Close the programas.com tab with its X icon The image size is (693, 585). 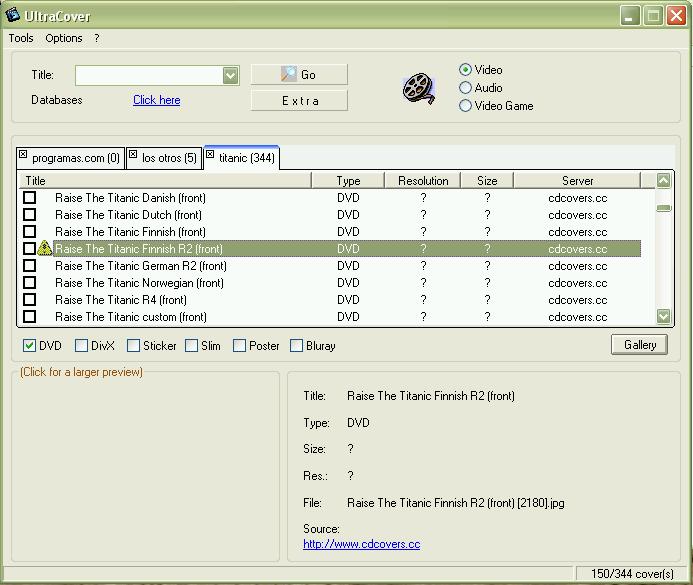tap(23, 154)
